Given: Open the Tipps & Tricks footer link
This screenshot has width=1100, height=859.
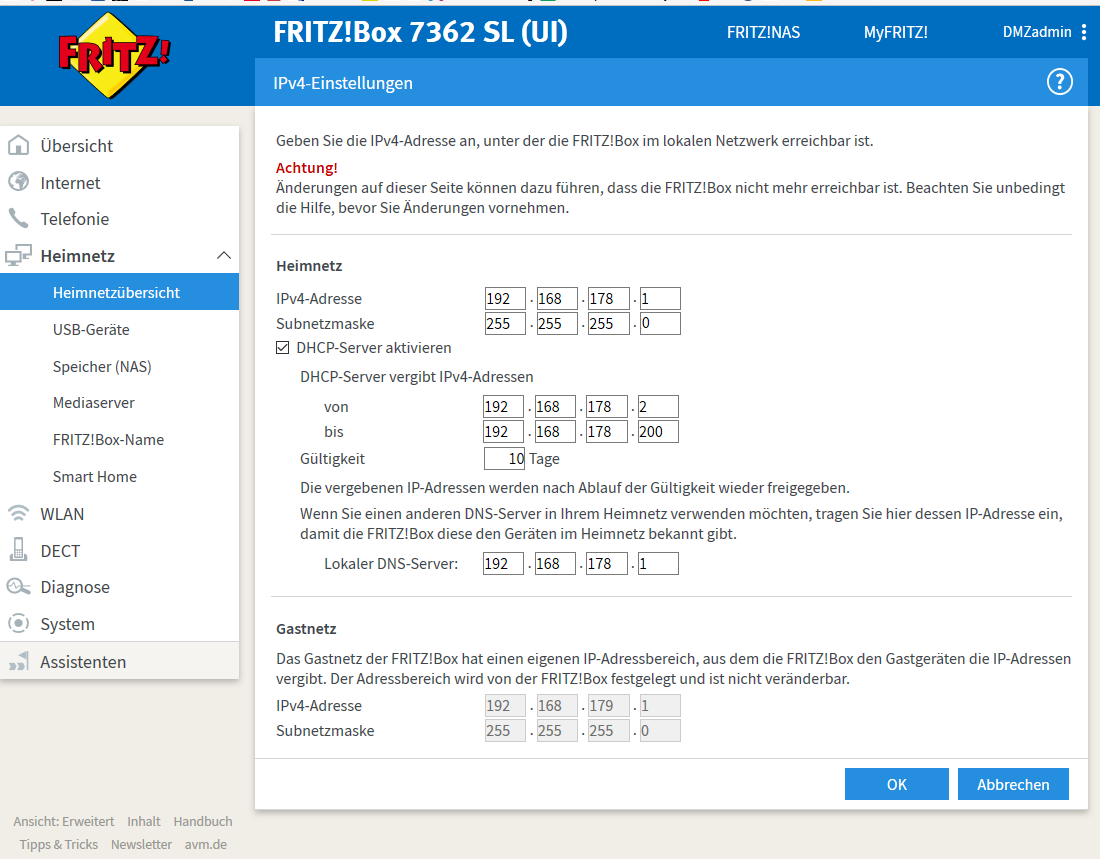Looking at the screenshot, I should click(59, 844).
